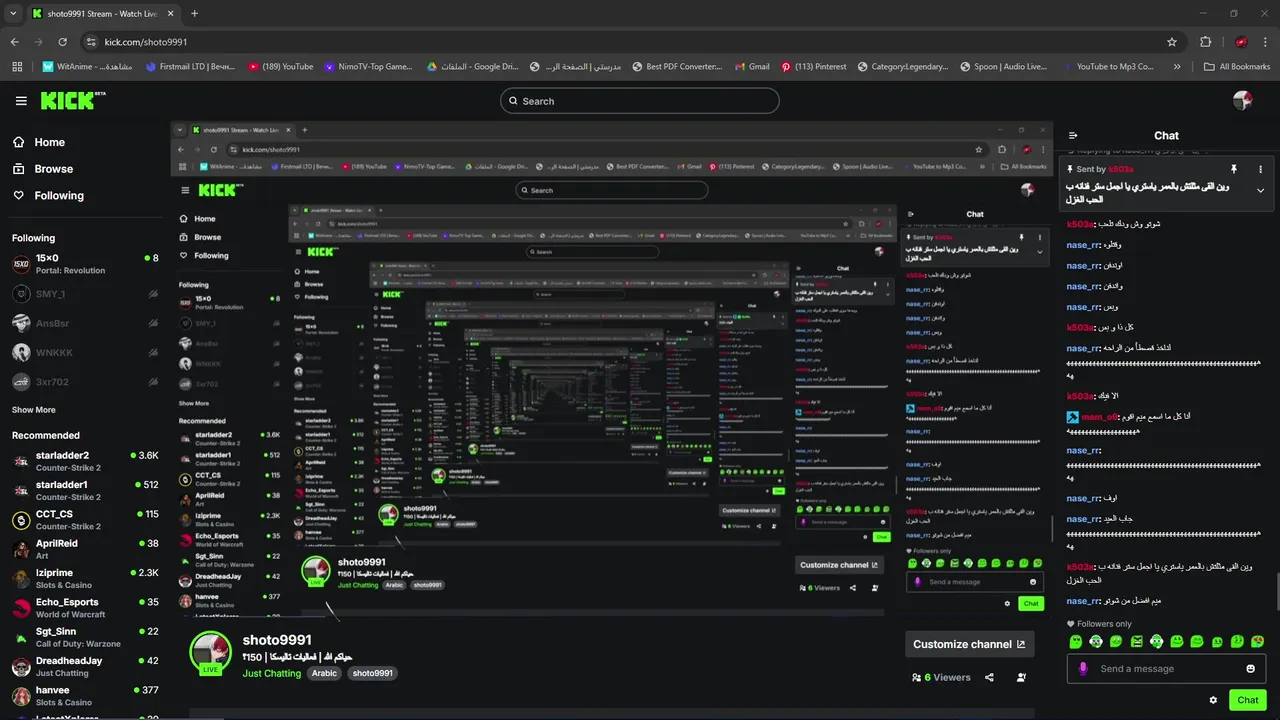Viewport: 1280px width, 720px height.
Task: Open the Best PDF Converter bookmark
Action: 677,67
